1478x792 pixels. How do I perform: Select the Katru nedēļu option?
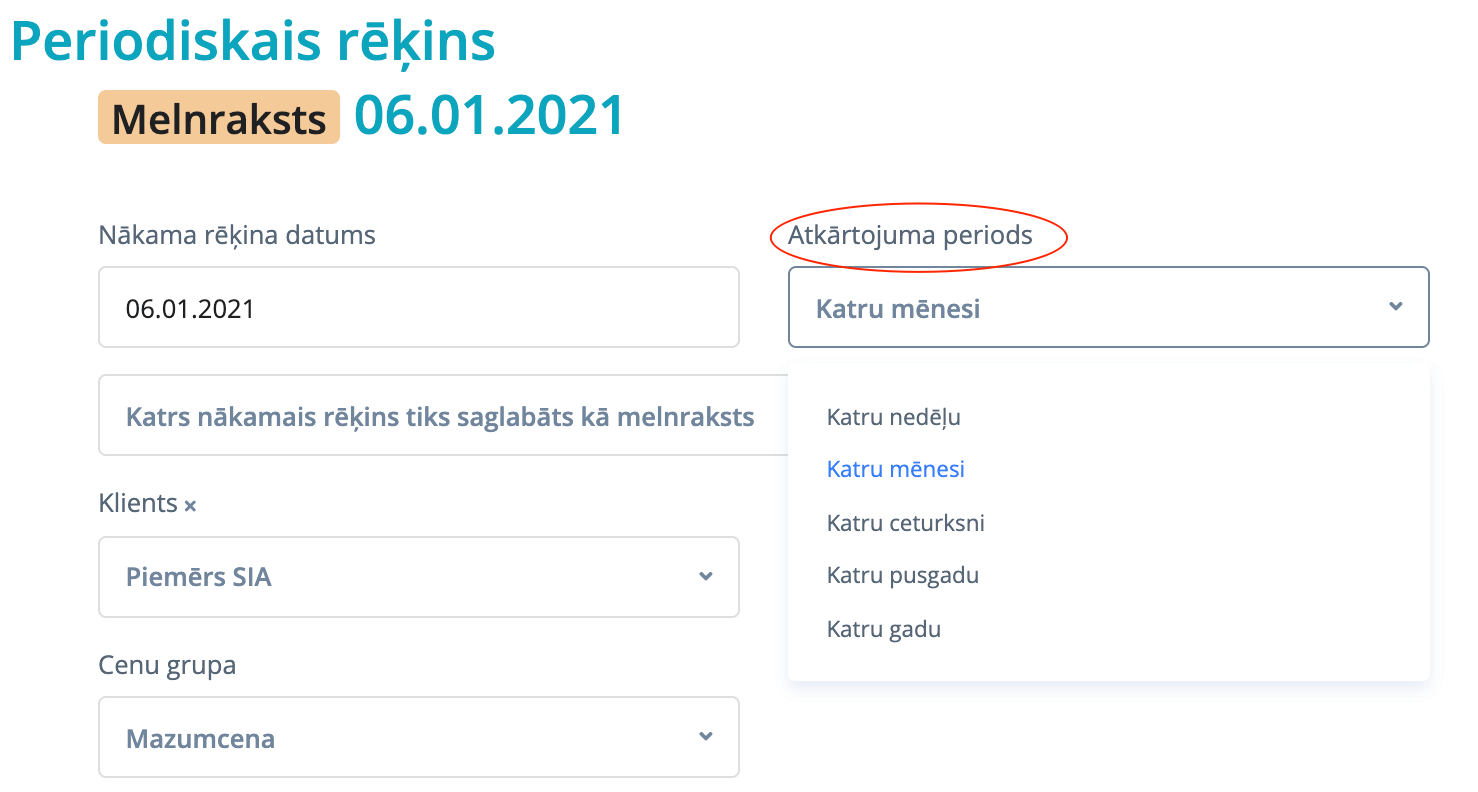tap(893, 417)
